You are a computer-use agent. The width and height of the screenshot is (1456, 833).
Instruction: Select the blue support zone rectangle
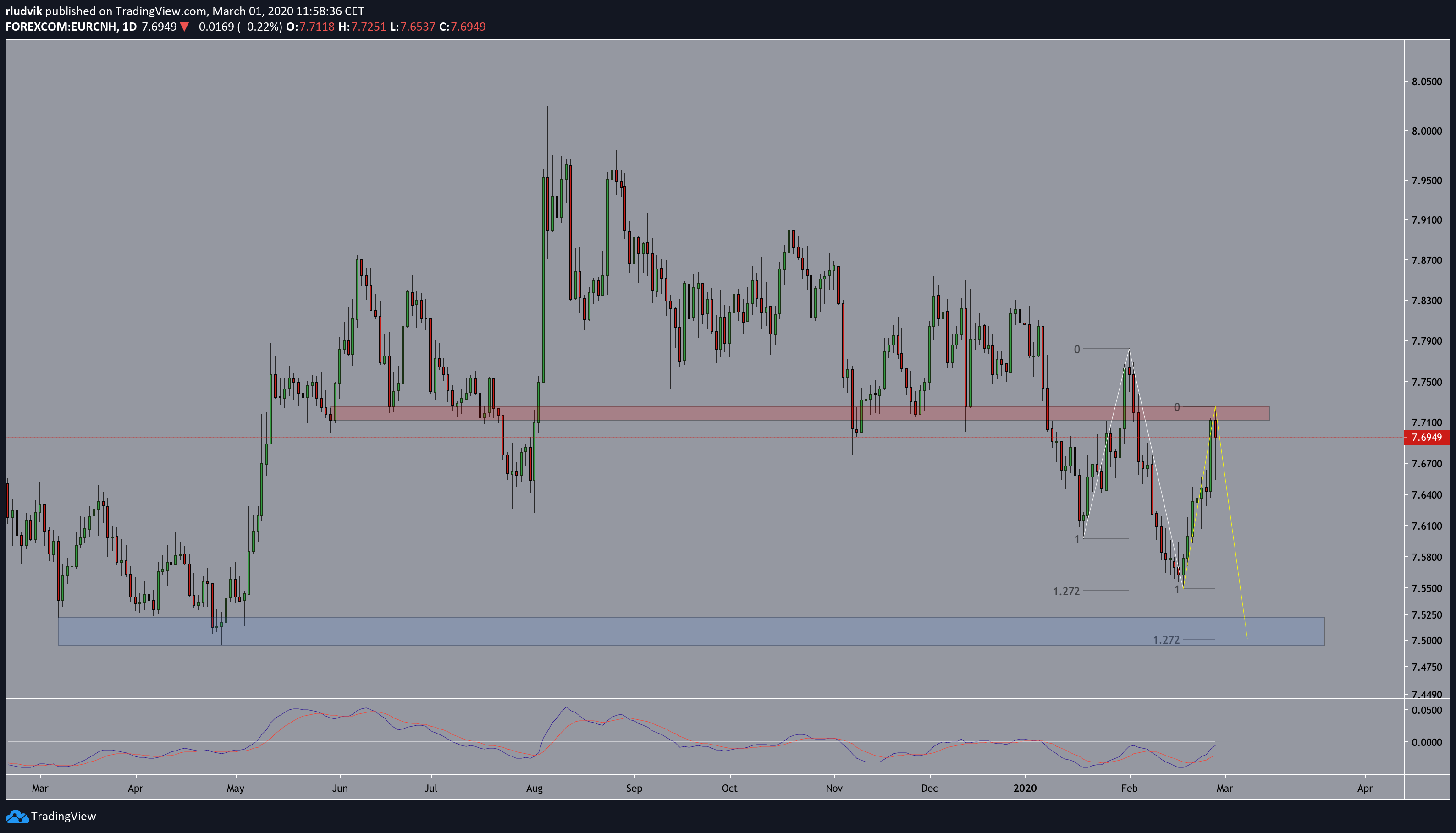pyautogui.click(x=691, y=631)
